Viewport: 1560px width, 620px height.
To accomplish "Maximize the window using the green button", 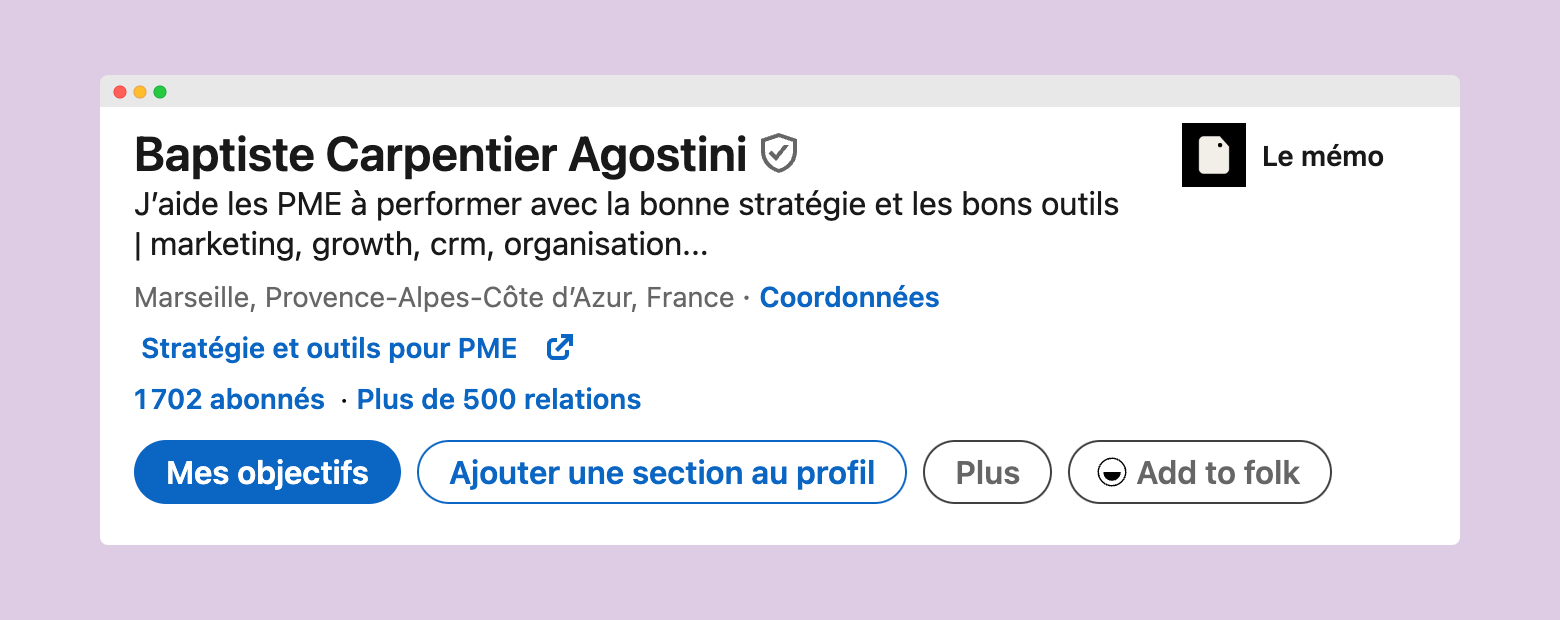I will (x=160, y=92).
